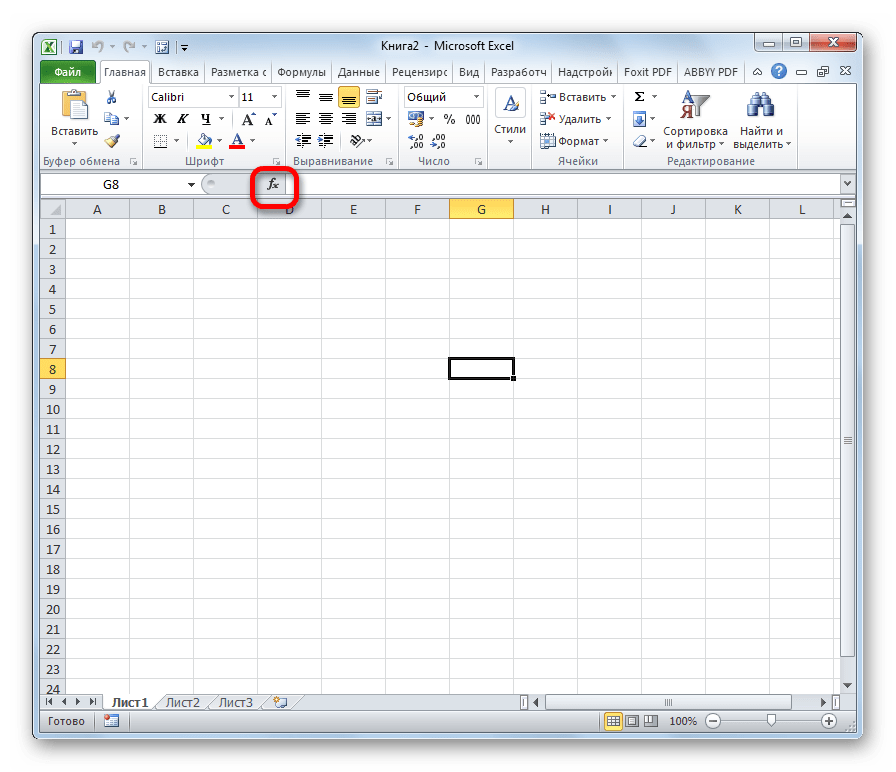Switch to Page Layout view
Image resolution: width=896 pixels, height=772 pixels.
(632, 721)
